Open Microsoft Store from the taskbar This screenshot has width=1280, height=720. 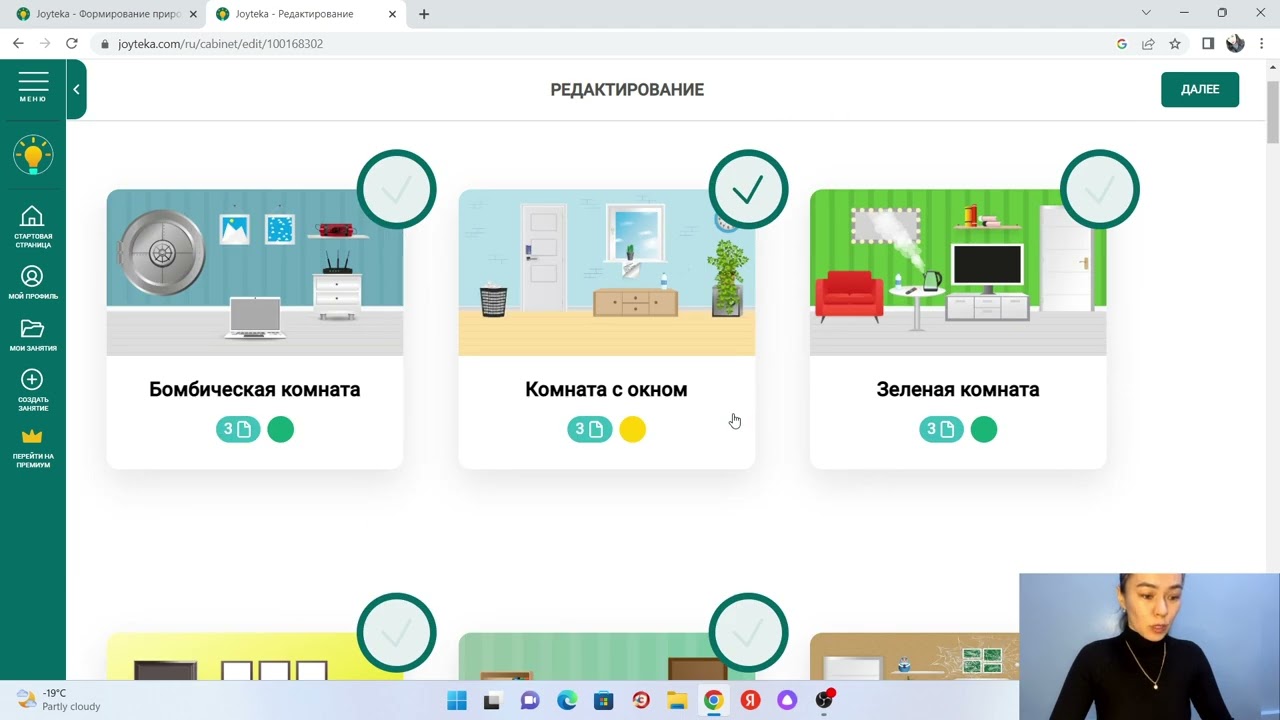coord(604,701)
